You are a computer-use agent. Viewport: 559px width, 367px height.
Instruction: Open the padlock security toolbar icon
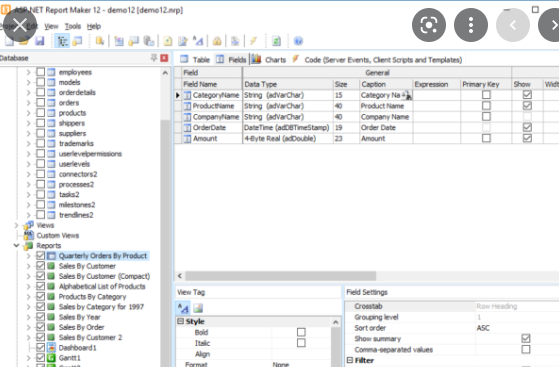pyautogui.click(x=217, y=41)
